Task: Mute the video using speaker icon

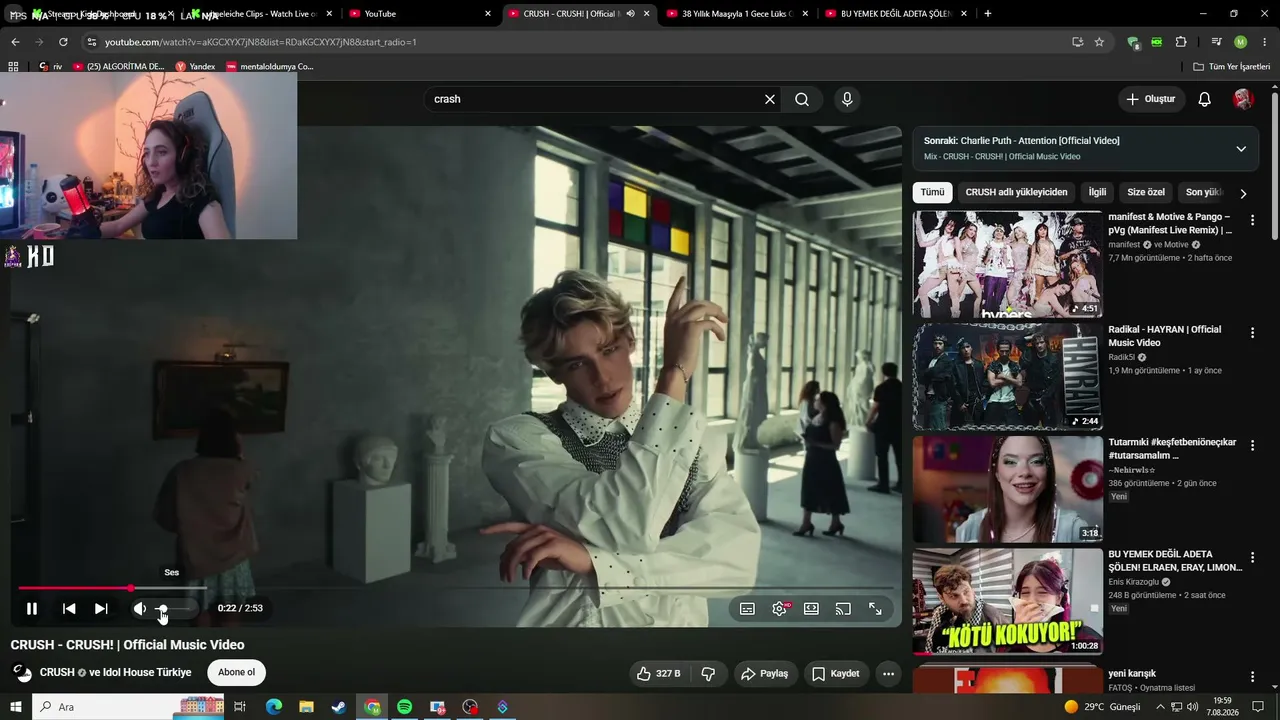Action: click(140, 608)
